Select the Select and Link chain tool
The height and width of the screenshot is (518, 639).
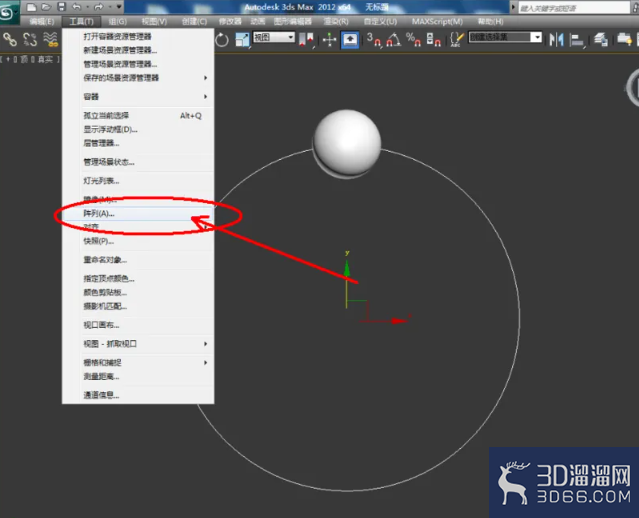pos(10,40)
